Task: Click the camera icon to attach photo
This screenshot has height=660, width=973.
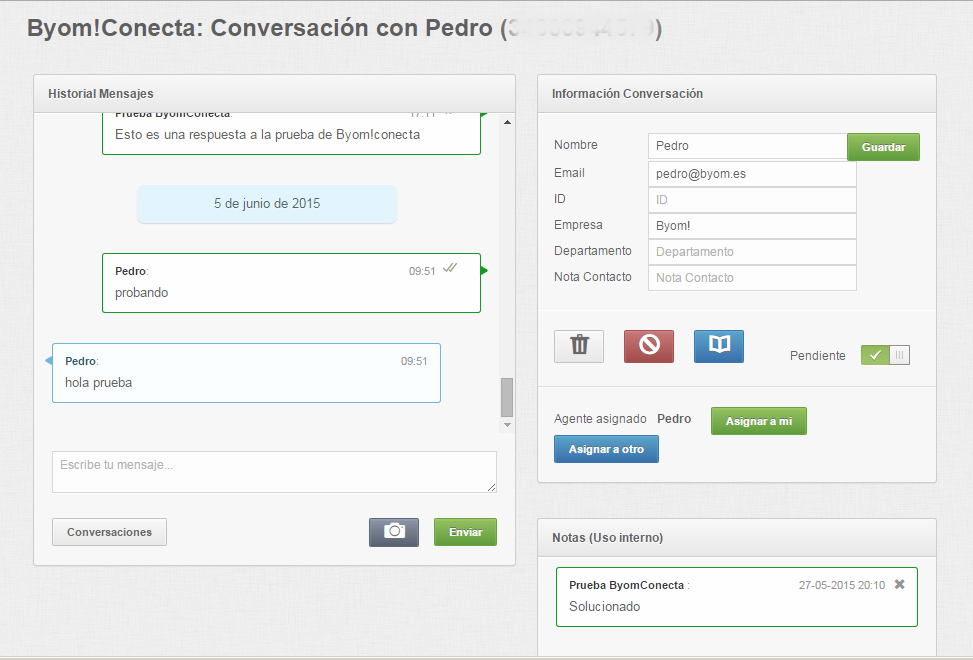Action: point(394,532)
